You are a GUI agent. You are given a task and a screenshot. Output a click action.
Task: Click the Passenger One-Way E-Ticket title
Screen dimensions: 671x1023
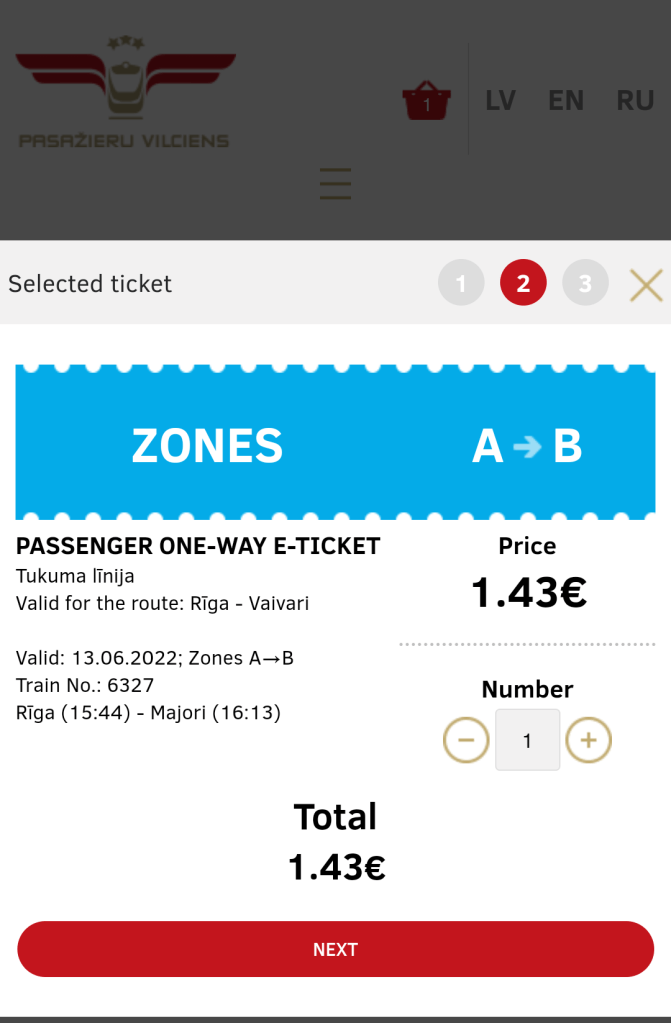click(x=198, y=546)
